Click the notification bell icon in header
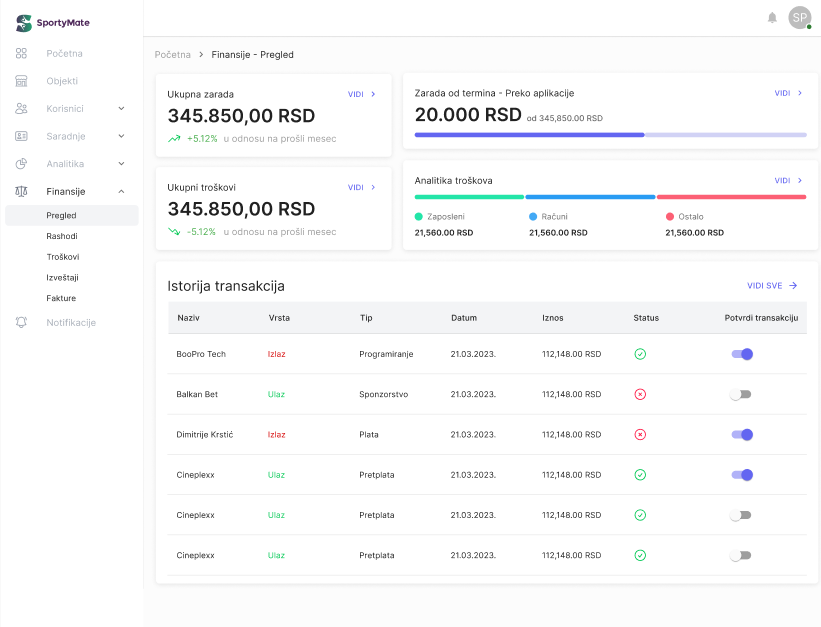 pos(772,17)
